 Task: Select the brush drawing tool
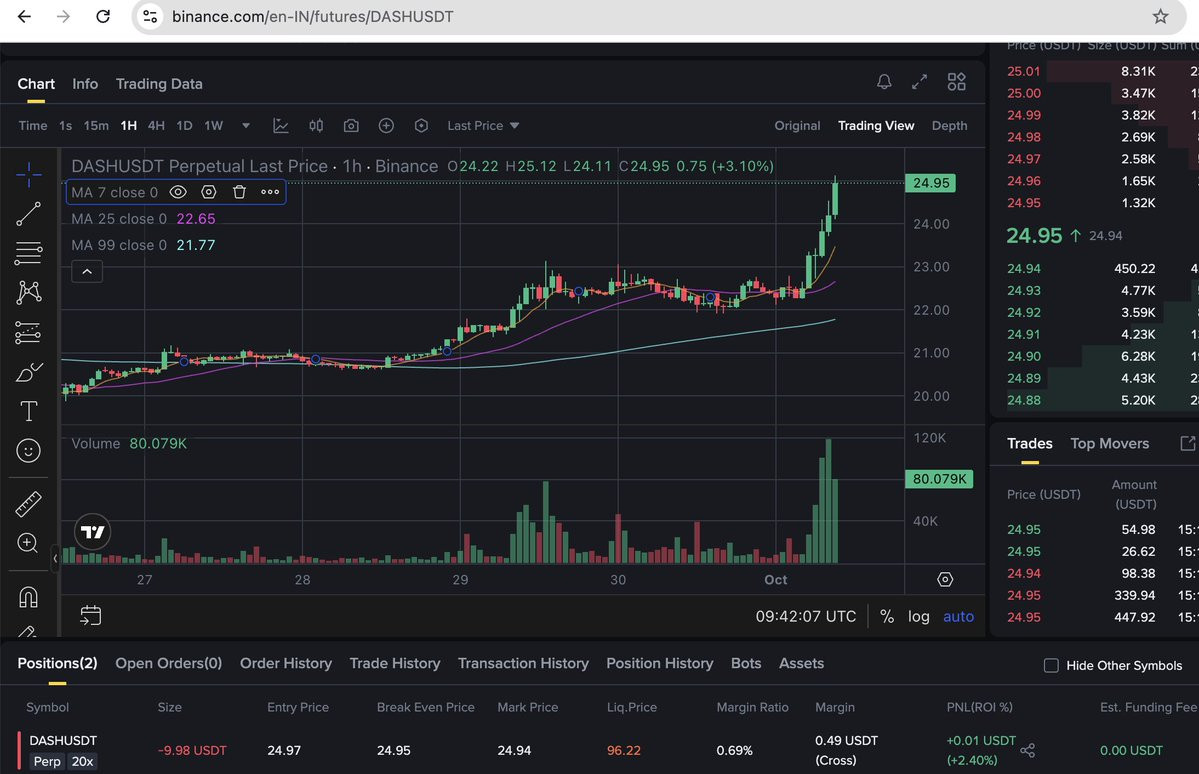pos(28,372)
